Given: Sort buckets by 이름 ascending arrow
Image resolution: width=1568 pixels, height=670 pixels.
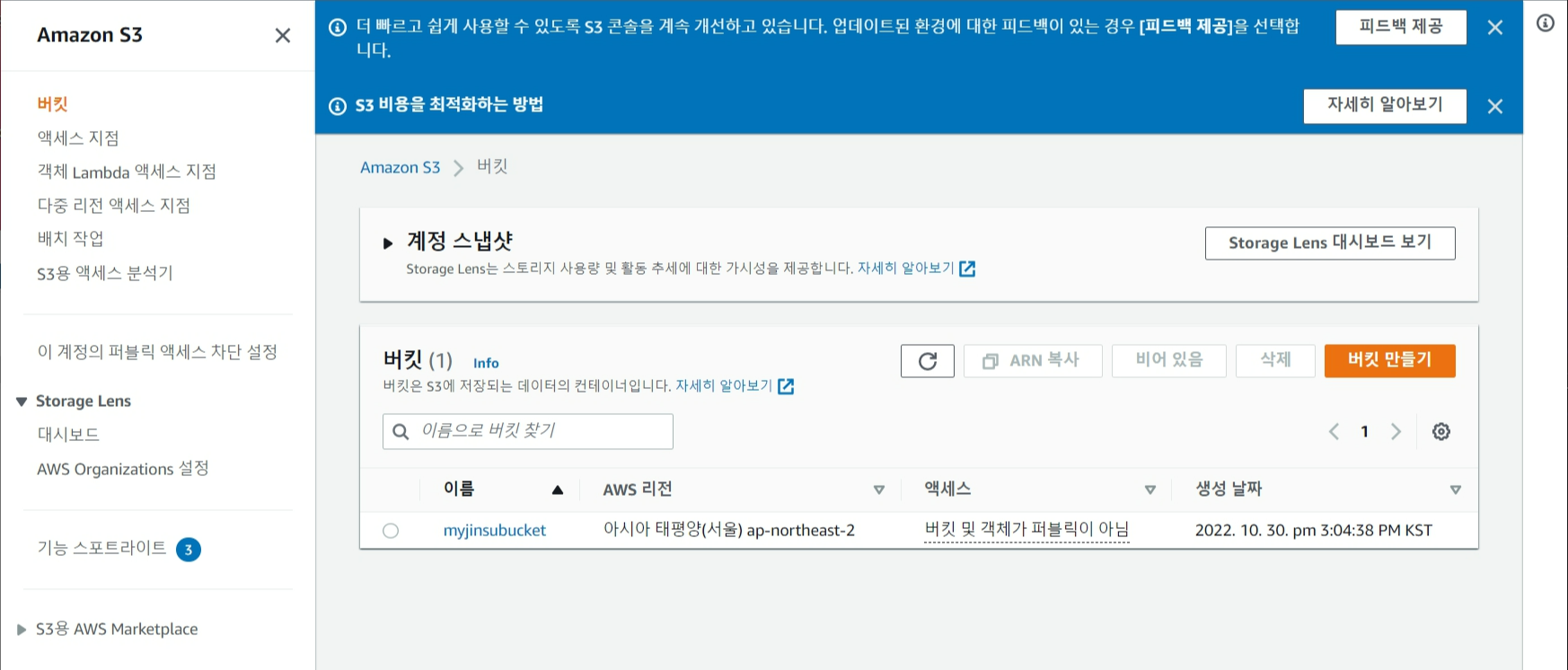Looking at the screenshot, I should pos(558,489).
